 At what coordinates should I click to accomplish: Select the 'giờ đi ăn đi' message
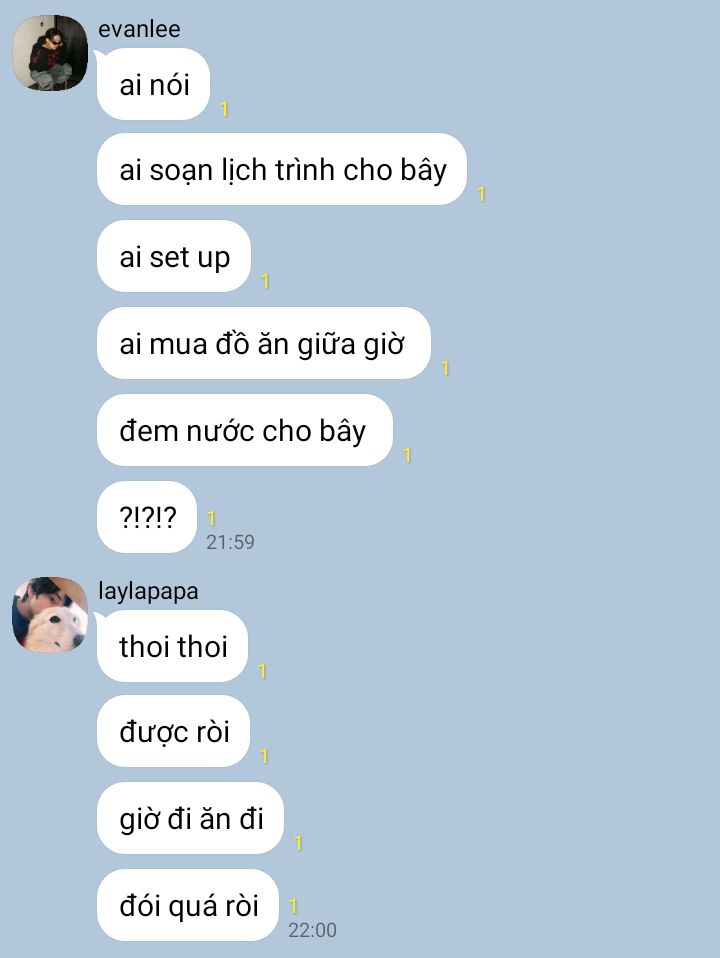(x=190, y=818)
